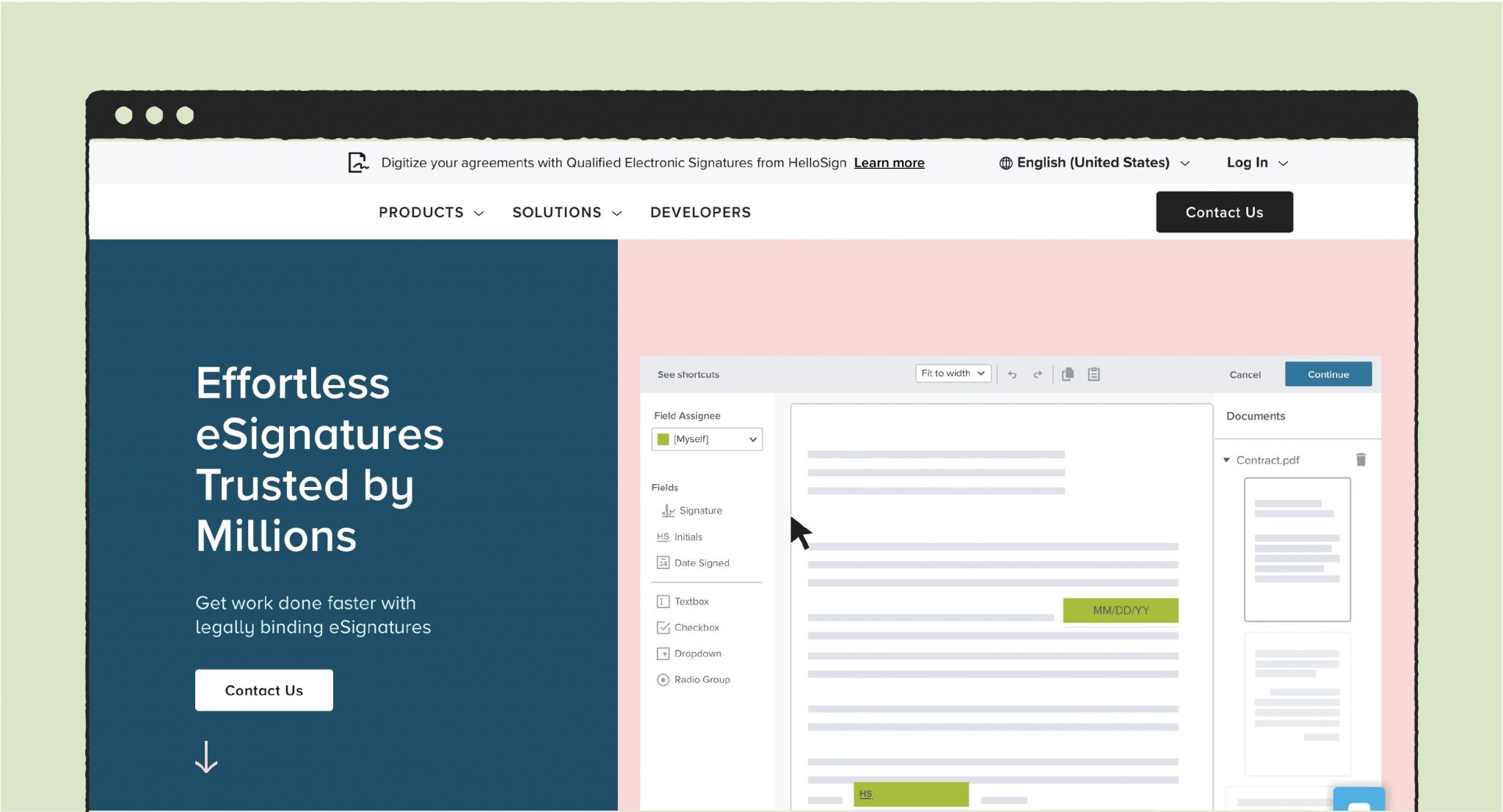Delete Contract.pdf using the trash icon
The height and width of the screenshot is (812, 1503).
click(x=1361, y=459)
